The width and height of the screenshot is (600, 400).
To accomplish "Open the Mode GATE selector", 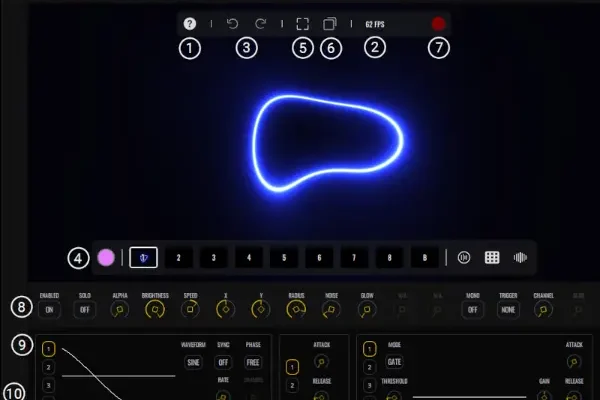I will (x=397, y=362).
